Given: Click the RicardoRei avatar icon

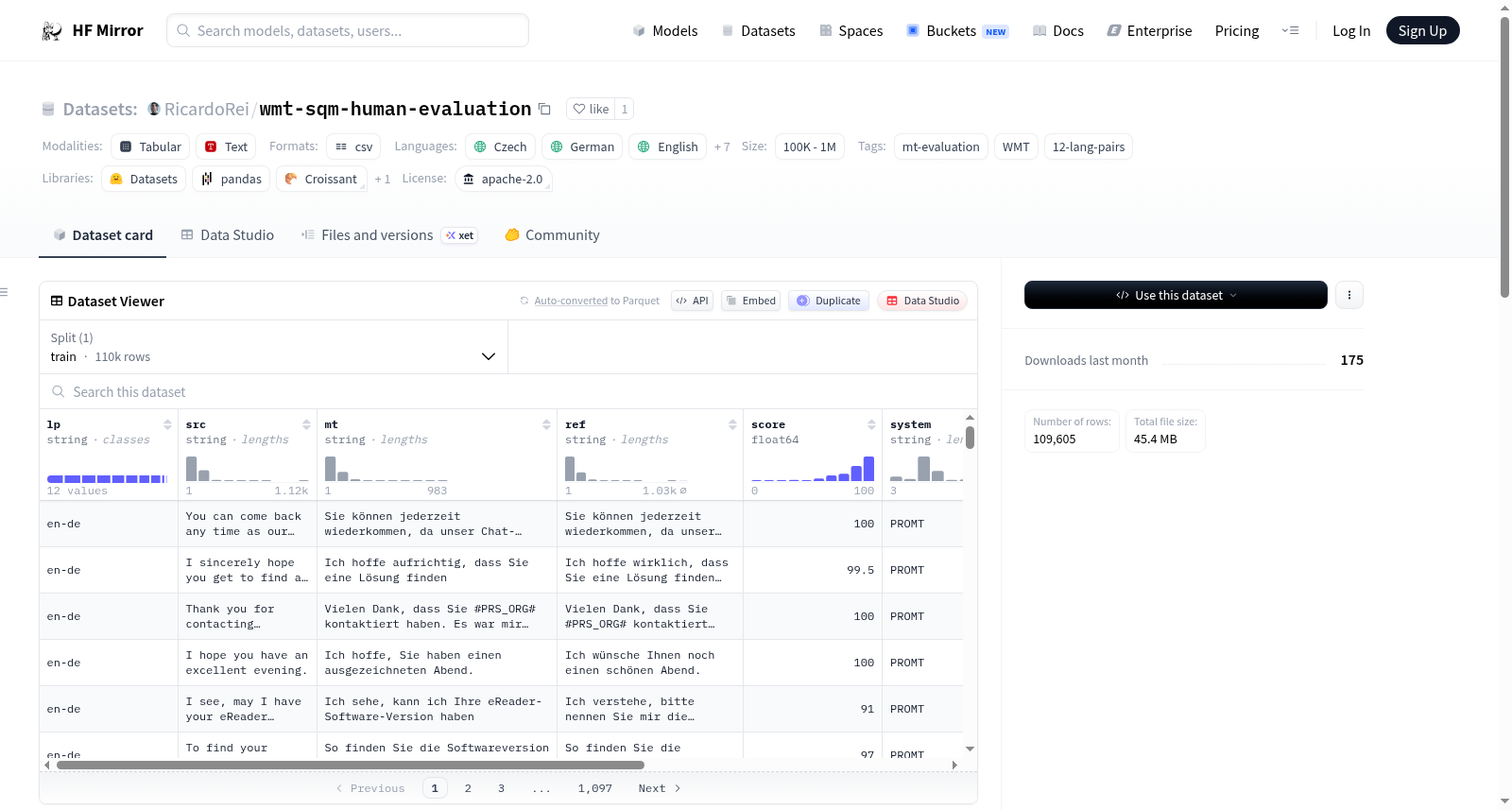Looking at the screenshot, I should click(x=154, y=109).
